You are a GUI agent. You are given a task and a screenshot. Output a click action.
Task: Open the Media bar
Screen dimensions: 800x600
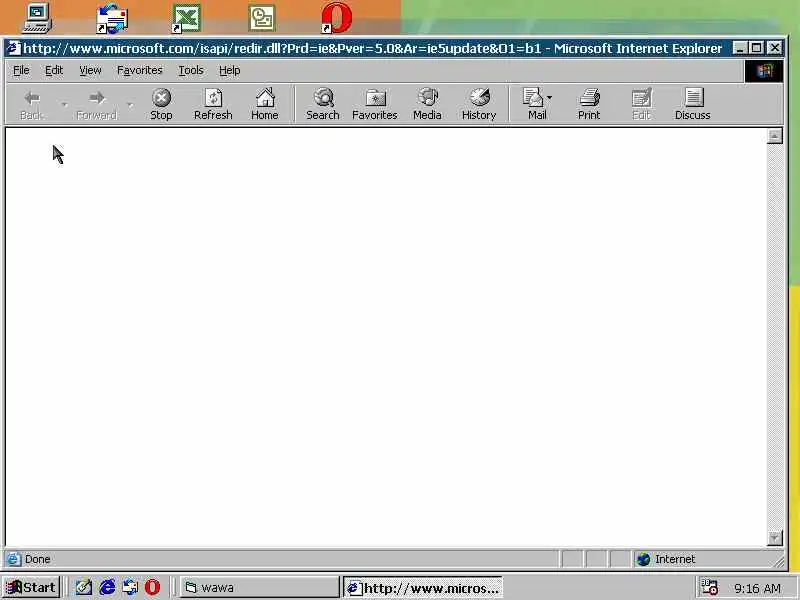coord(427,105)
